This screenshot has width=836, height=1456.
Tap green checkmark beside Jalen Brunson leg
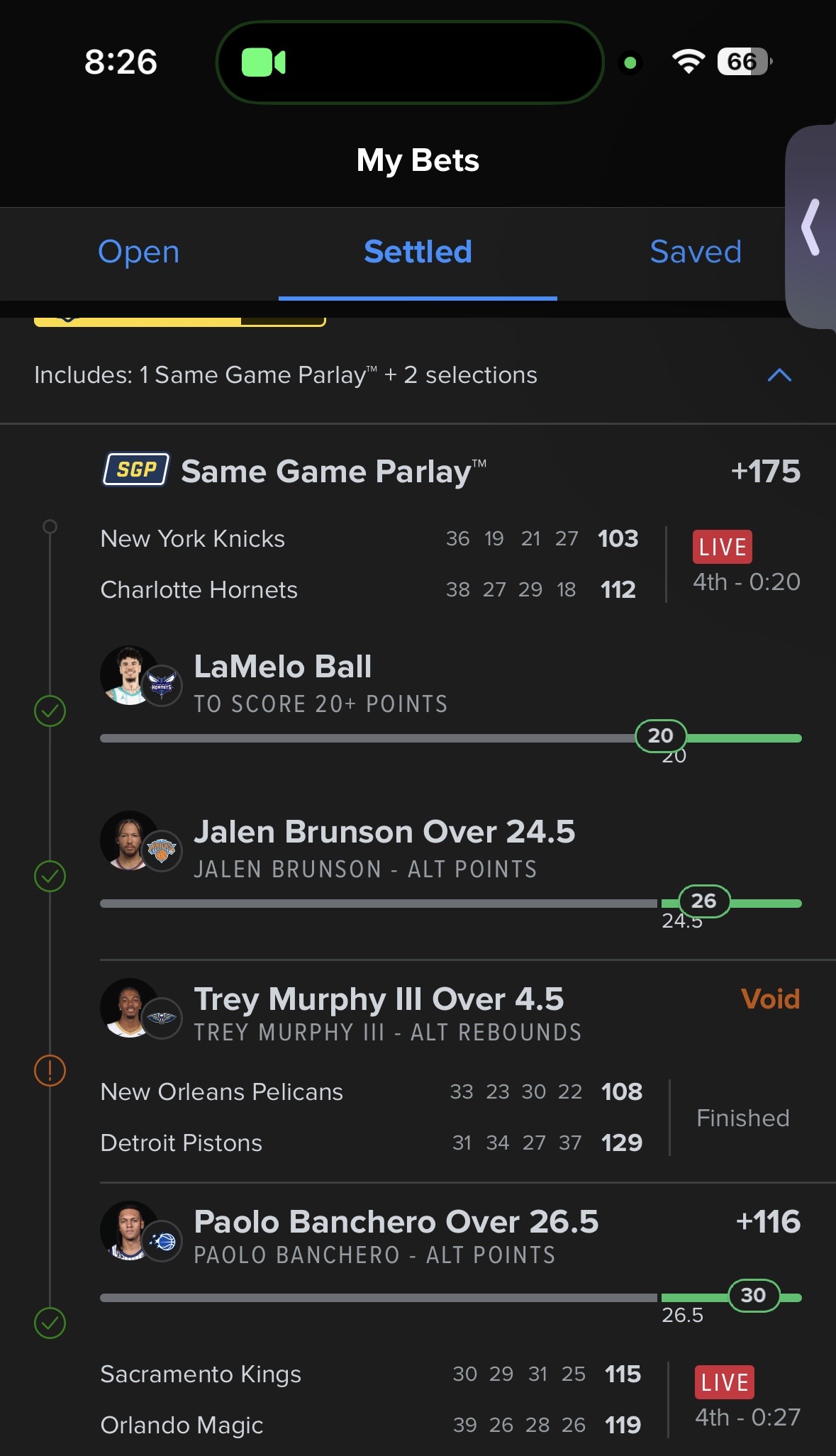tap(50, 876)
